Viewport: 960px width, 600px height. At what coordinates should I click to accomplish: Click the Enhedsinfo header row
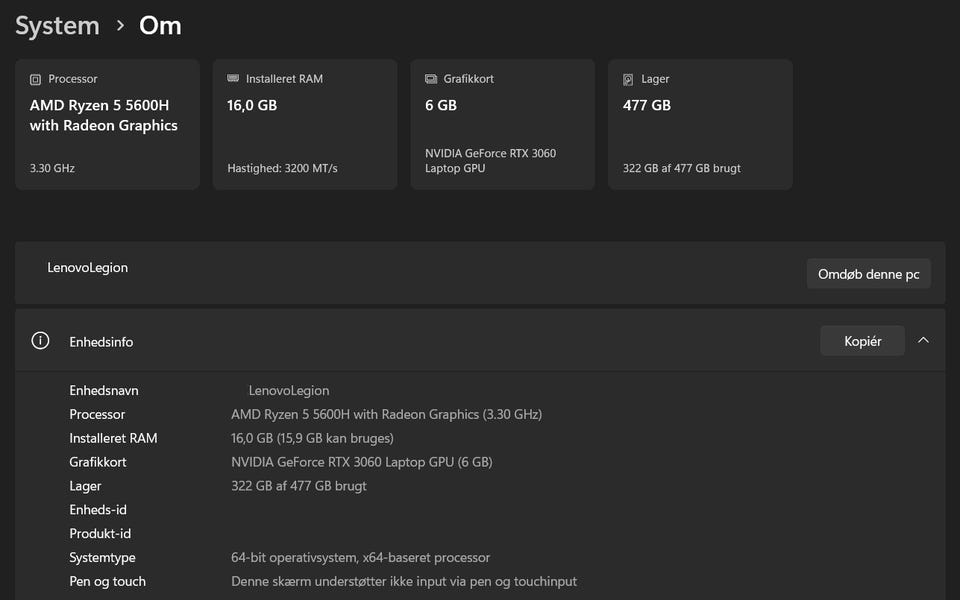480,340
